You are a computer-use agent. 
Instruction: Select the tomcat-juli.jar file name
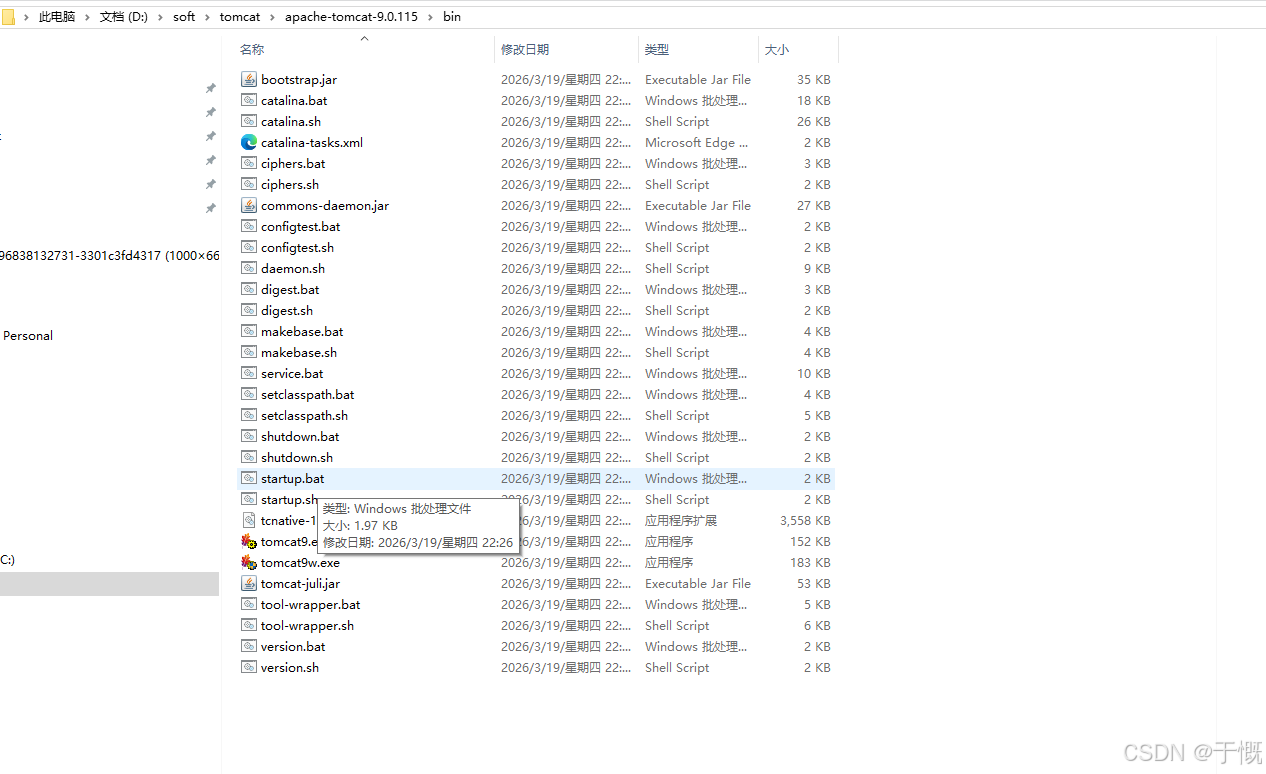pyautogui.click(x=300, y=583)
